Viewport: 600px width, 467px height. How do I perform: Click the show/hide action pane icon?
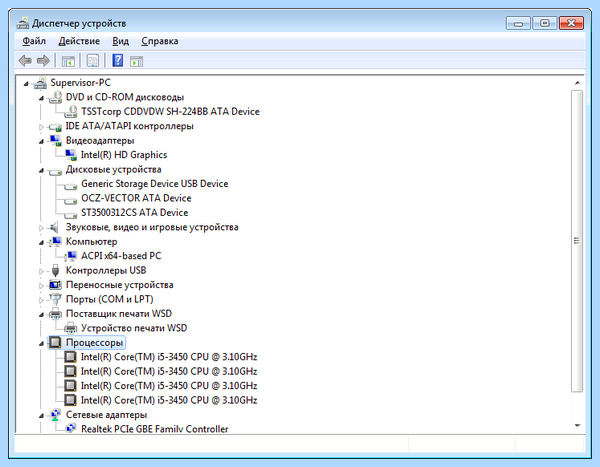point(137,61)
